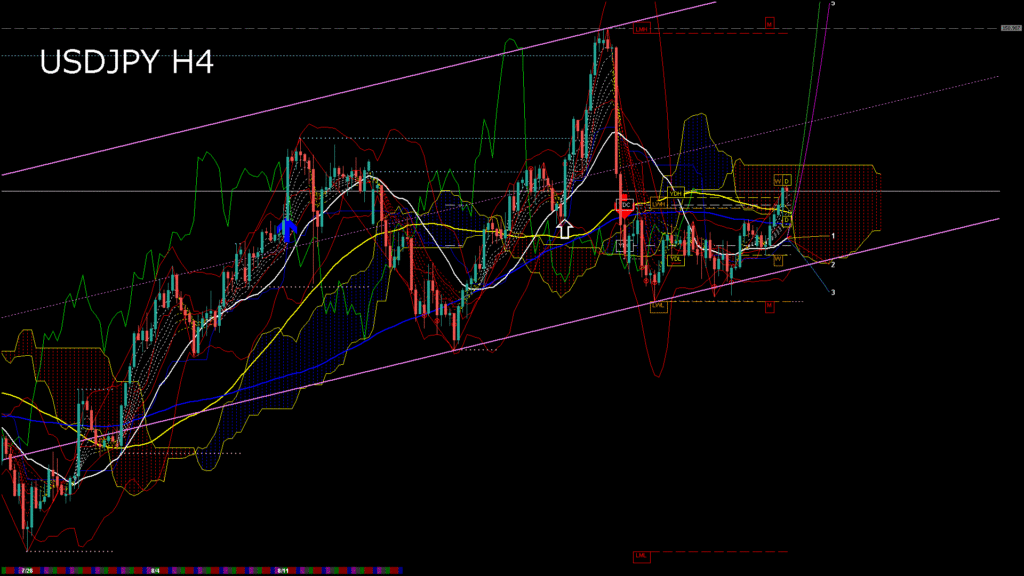Select projection endpoint labeled 3

pos(833,292)
